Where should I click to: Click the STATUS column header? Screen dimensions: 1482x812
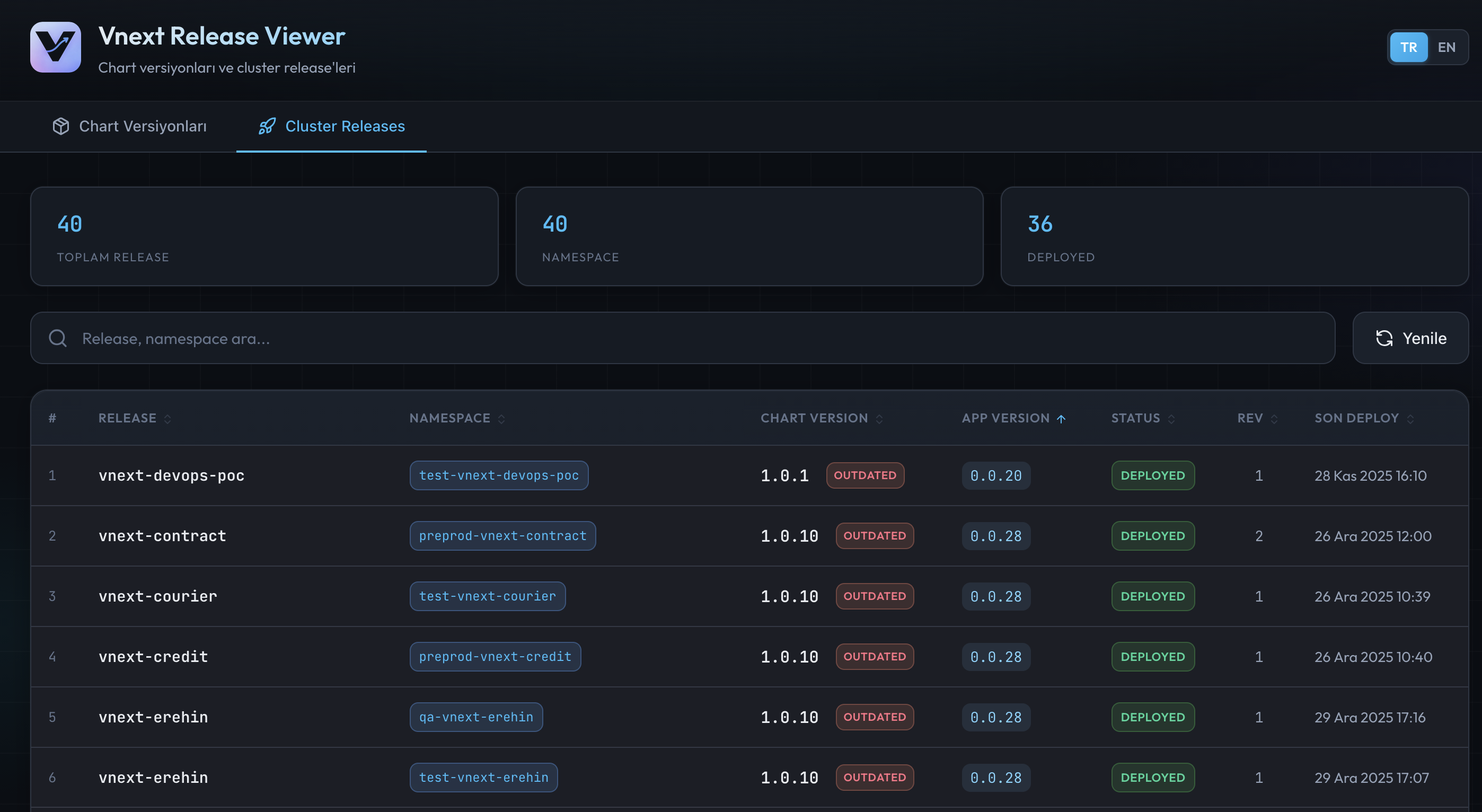(1136, 418)
